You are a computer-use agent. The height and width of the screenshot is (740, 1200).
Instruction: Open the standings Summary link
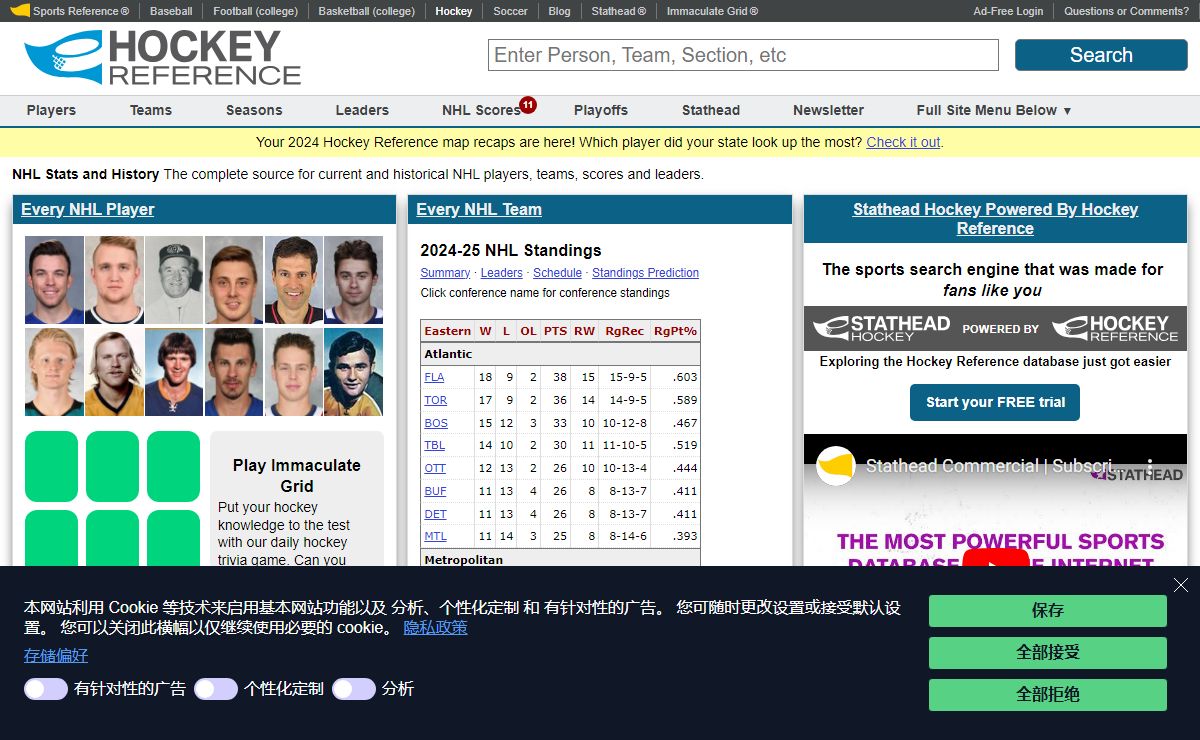click(x=445, y=273)
